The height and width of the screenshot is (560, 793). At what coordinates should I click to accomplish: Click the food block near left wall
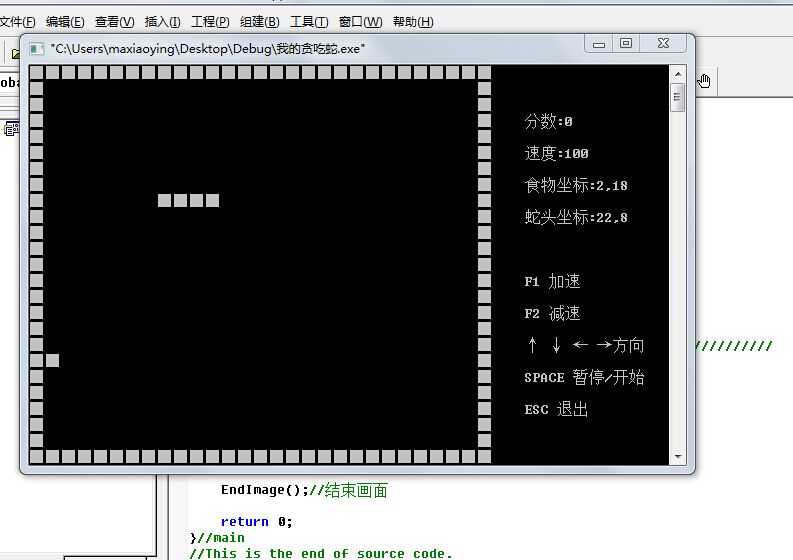pos(53,360)
